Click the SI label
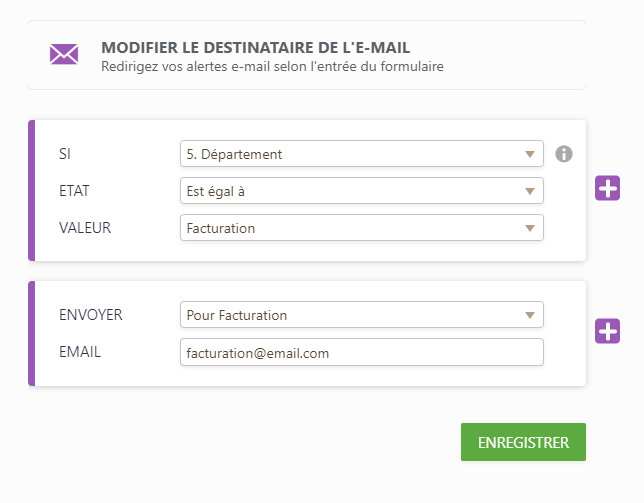 pos(66,154)
